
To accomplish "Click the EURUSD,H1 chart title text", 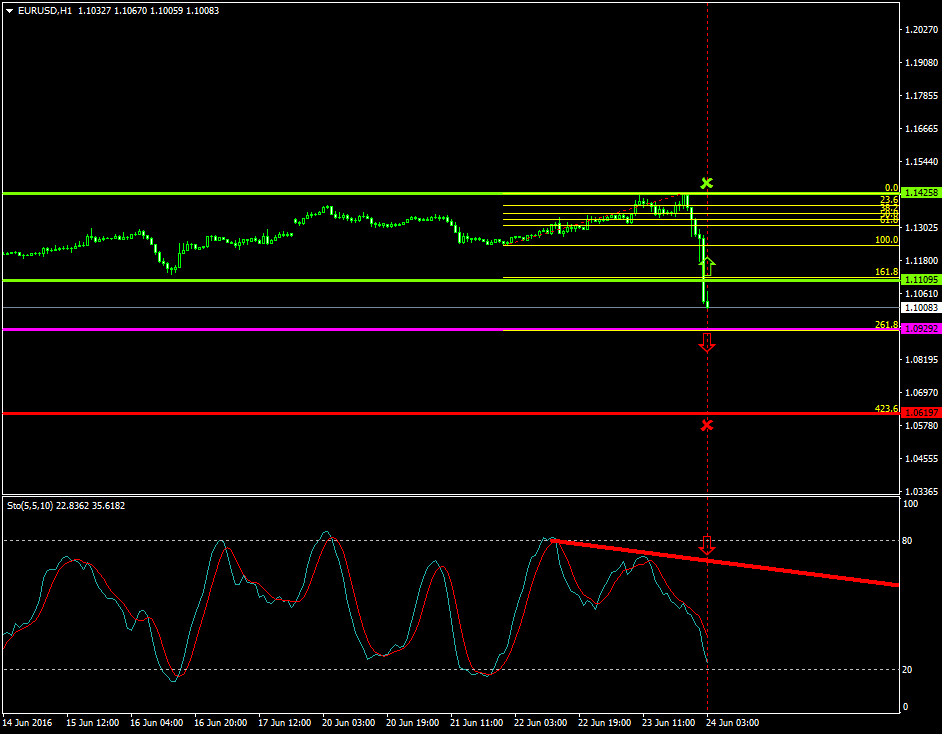I will pos(38,10).
